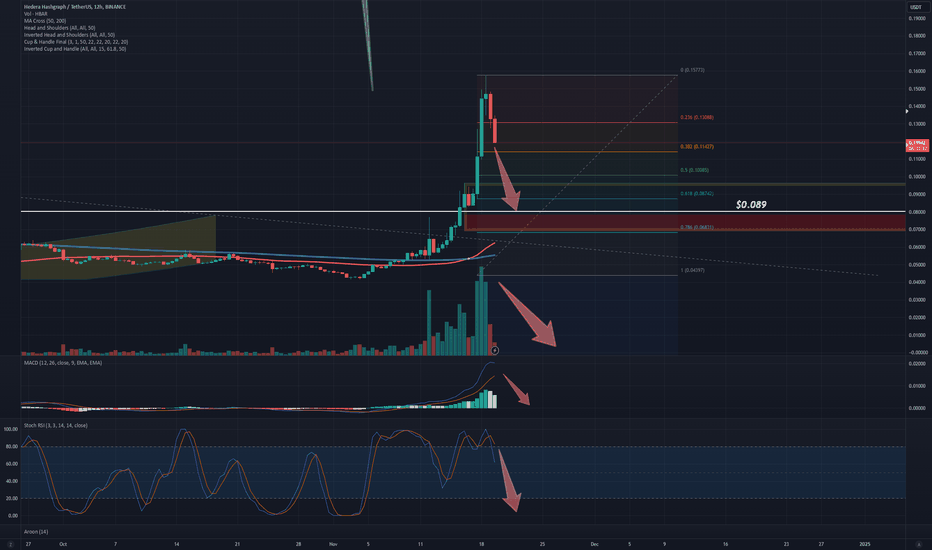Toggle auto-scale icon at the bottom-right corner

918,545
